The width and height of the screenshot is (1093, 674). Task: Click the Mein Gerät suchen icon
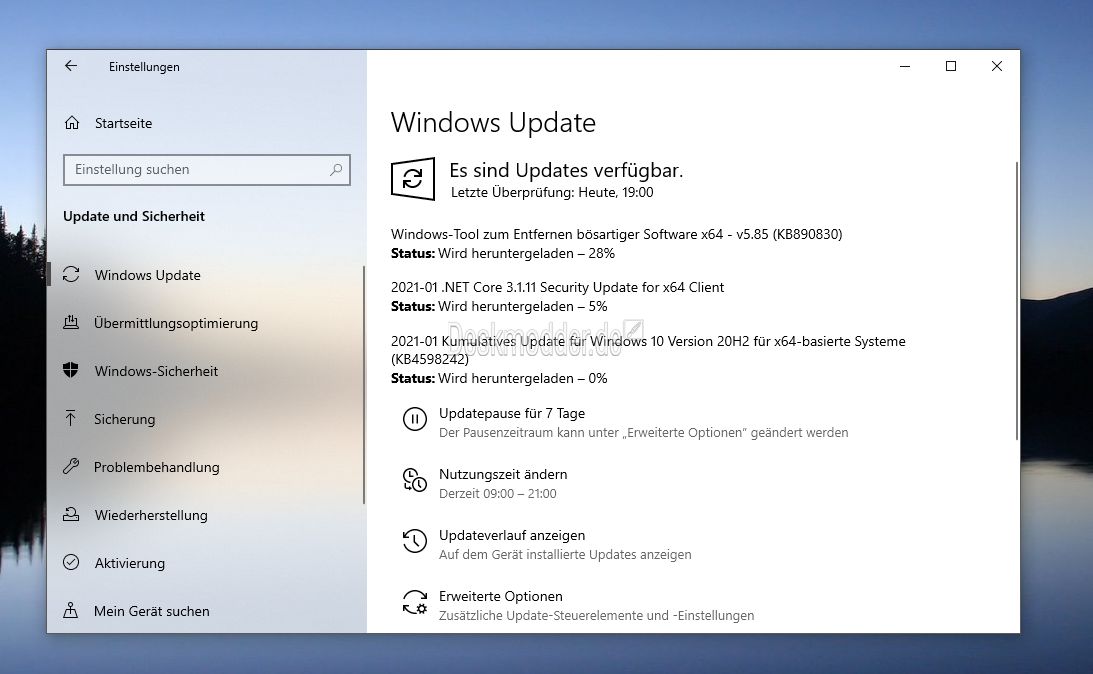70,611
